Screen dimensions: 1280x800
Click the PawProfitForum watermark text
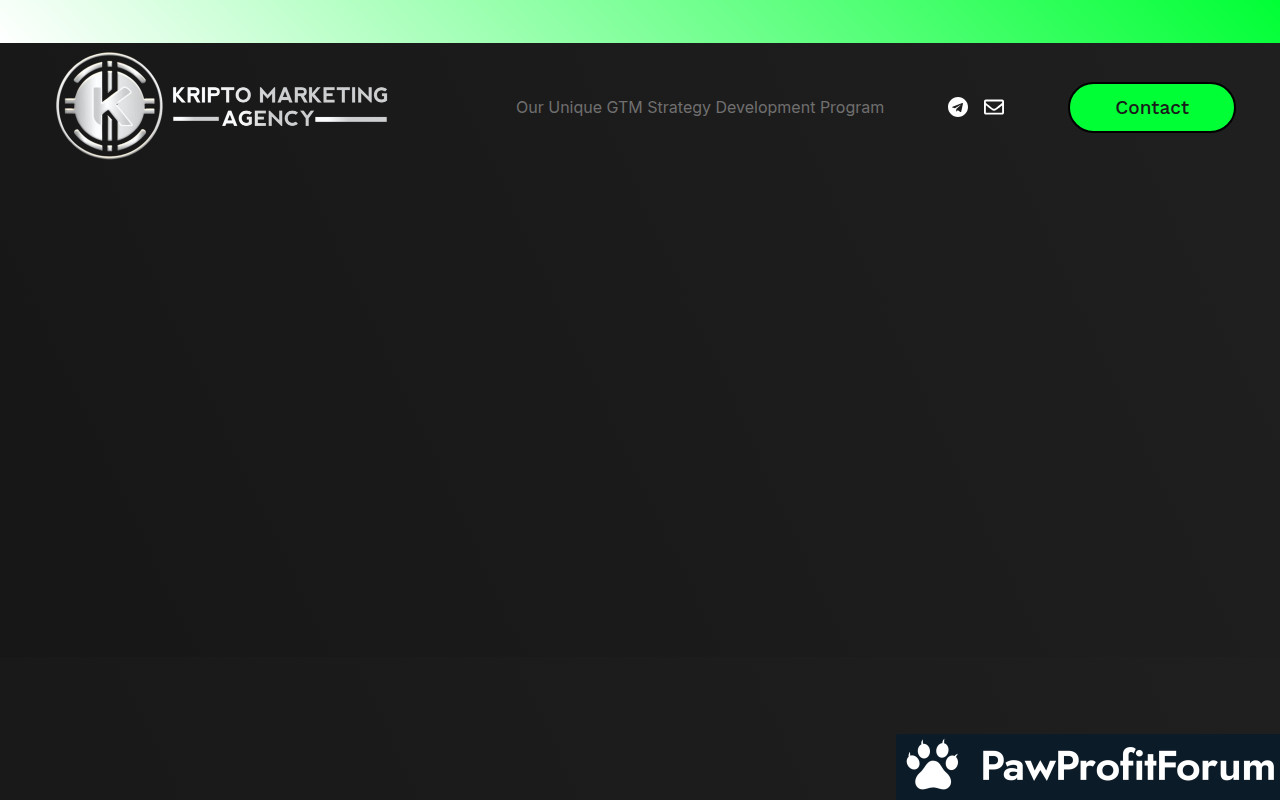[x=1127, y=767]
